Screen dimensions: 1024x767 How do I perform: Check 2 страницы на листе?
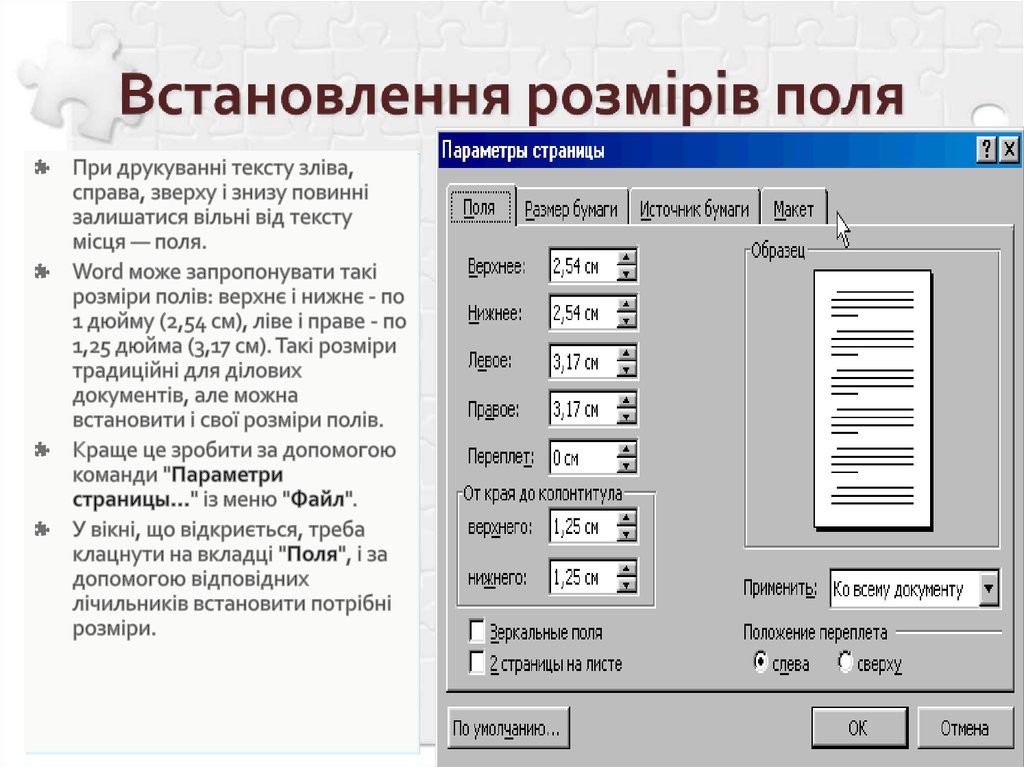(477, 662)
